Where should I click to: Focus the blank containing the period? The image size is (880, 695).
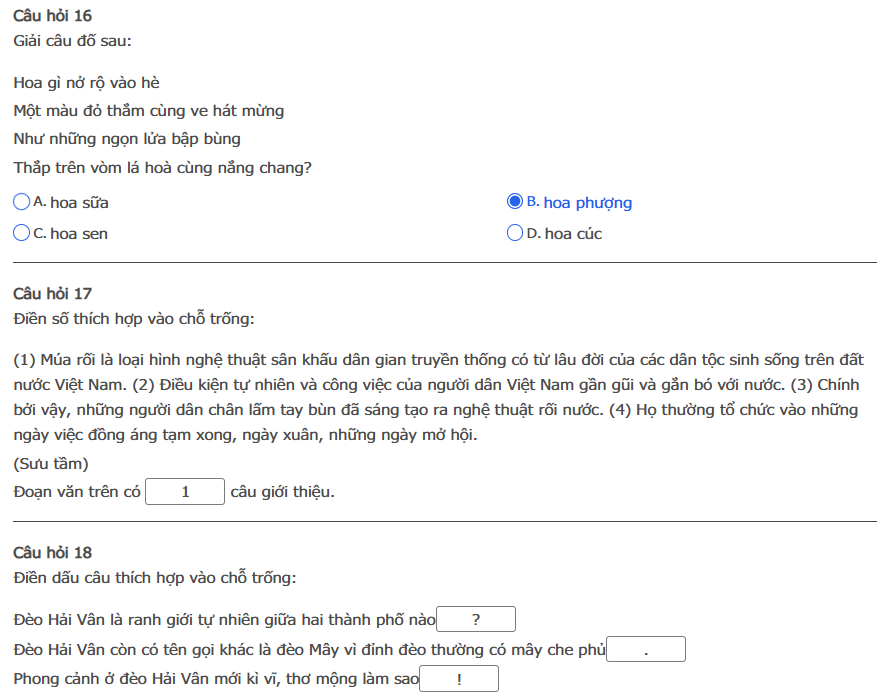646,650
